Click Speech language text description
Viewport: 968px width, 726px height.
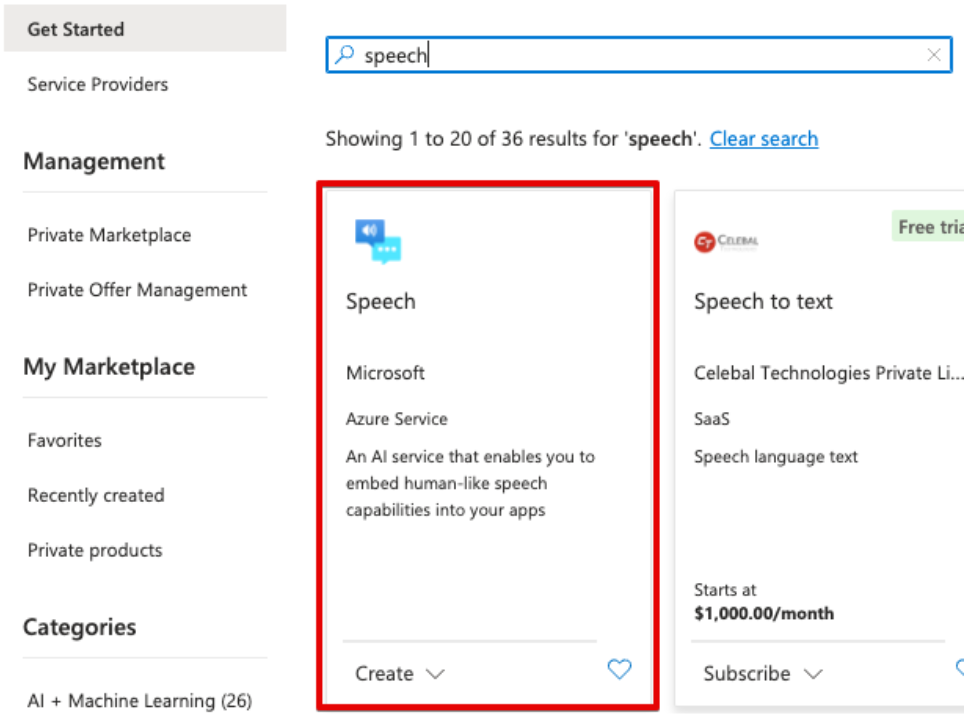click(x=775, y=457)
